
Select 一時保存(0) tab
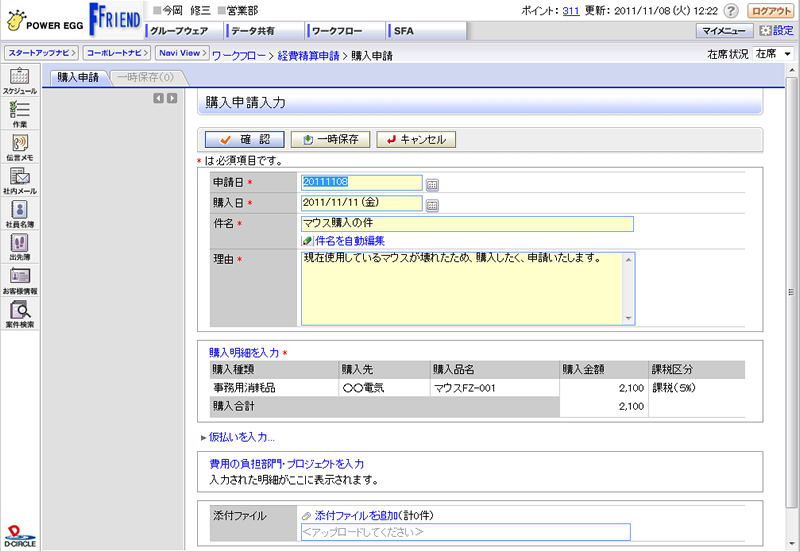(x=146, y=78)
